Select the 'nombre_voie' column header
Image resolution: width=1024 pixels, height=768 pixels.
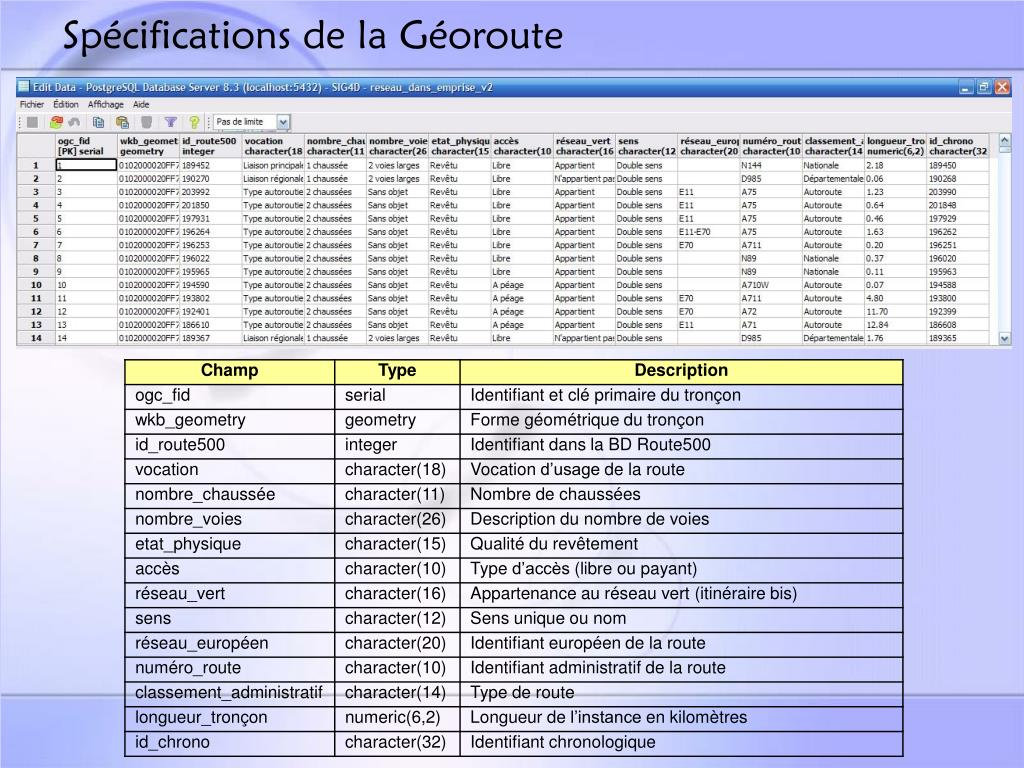coord(398,146)
